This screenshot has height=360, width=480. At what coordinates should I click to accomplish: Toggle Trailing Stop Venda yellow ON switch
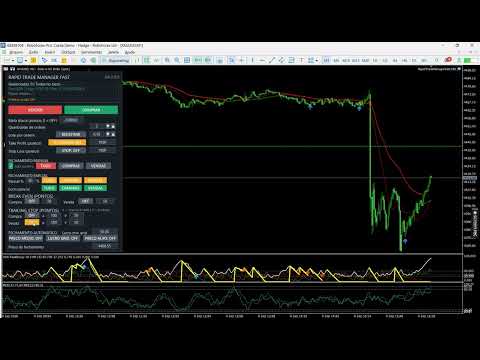32,222
